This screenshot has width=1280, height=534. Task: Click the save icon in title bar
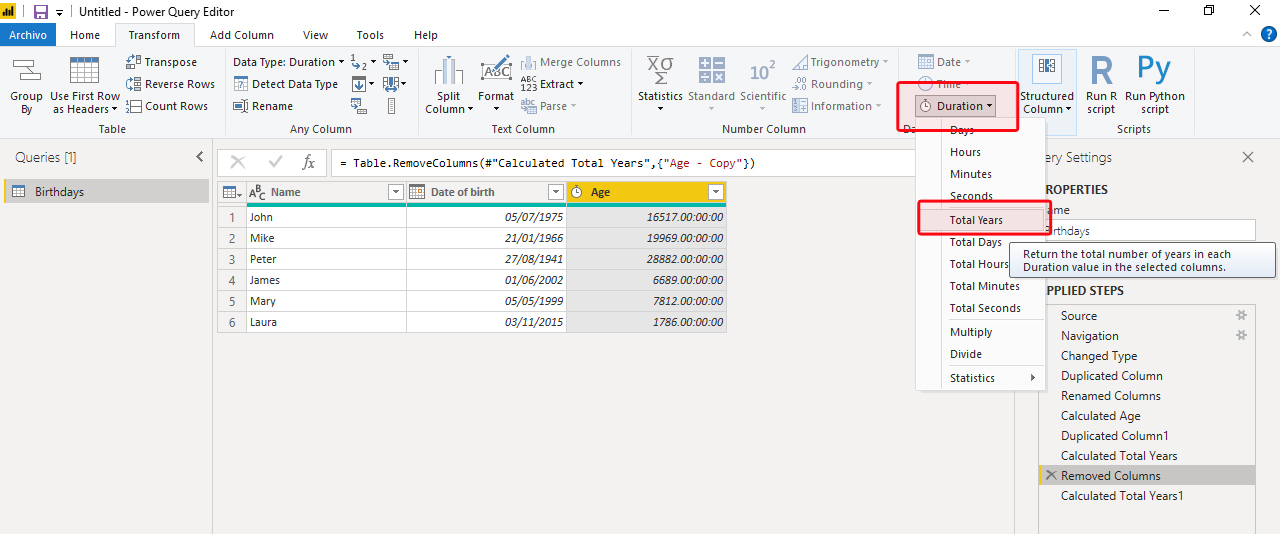click(x=41, y=12)
